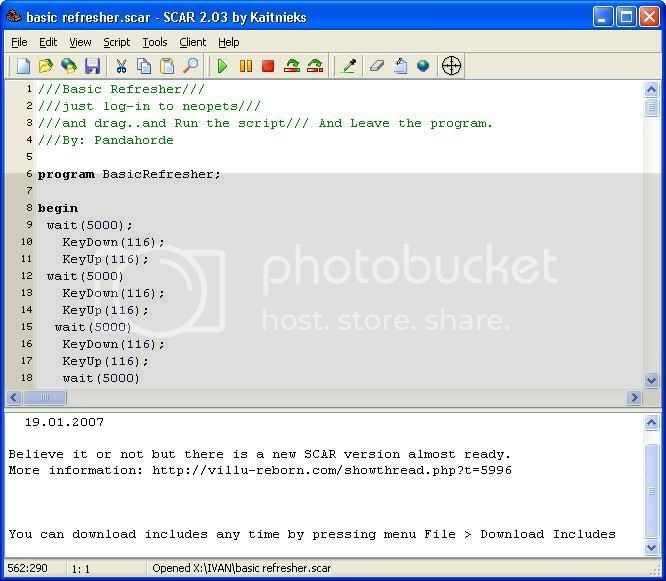Open the File menu
Screen dimensions: 666x581
[x=20, y=42]
